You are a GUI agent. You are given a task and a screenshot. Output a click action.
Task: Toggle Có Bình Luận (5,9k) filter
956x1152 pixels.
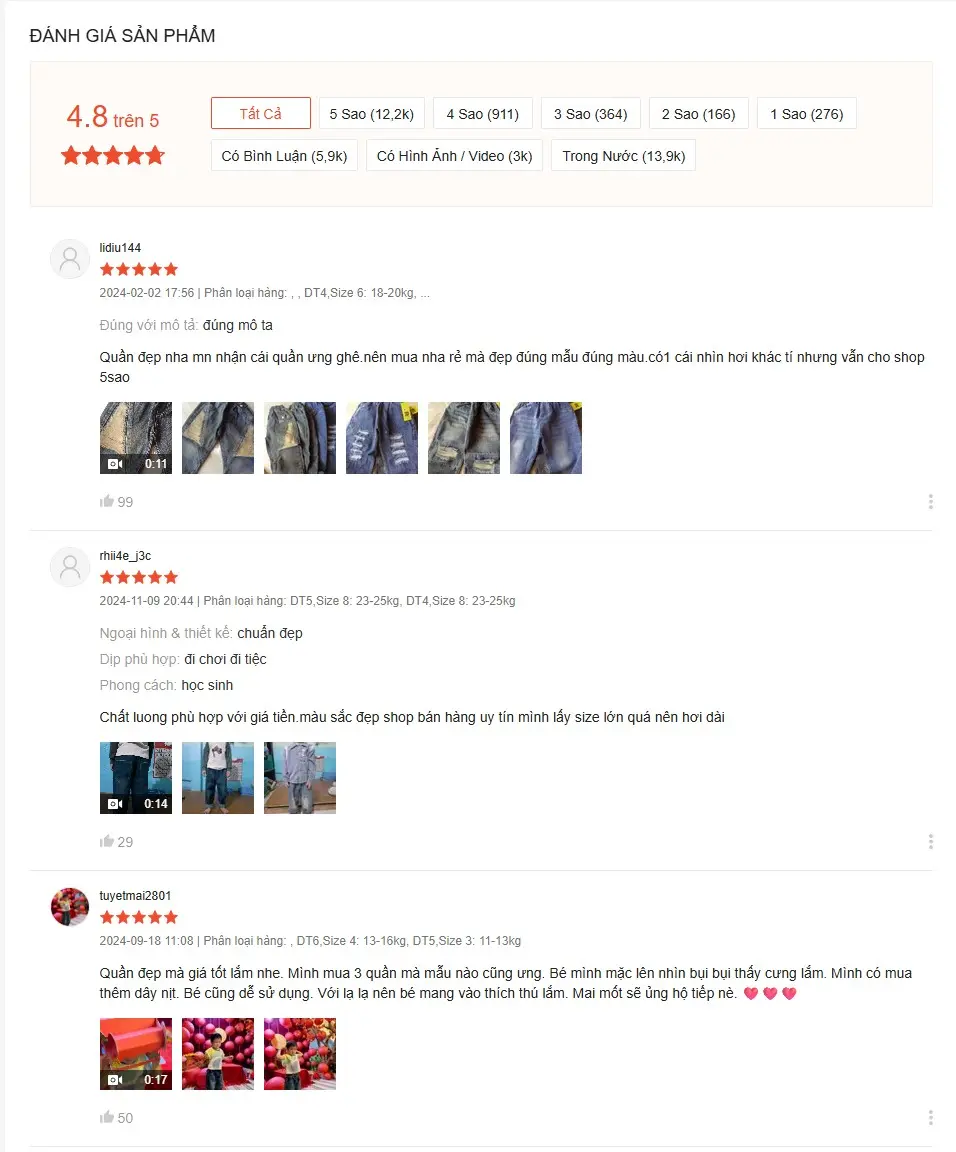284,155
